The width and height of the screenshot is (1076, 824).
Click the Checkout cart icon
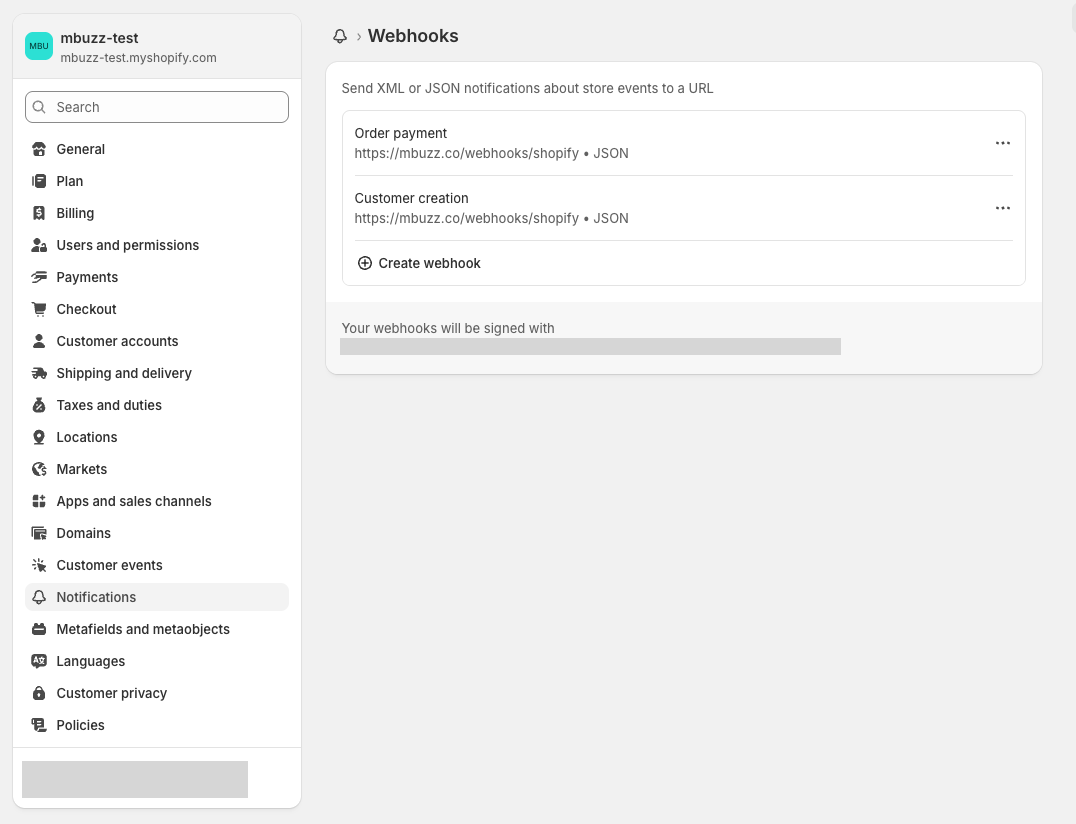pyautogui.click(x=39, y=309)
